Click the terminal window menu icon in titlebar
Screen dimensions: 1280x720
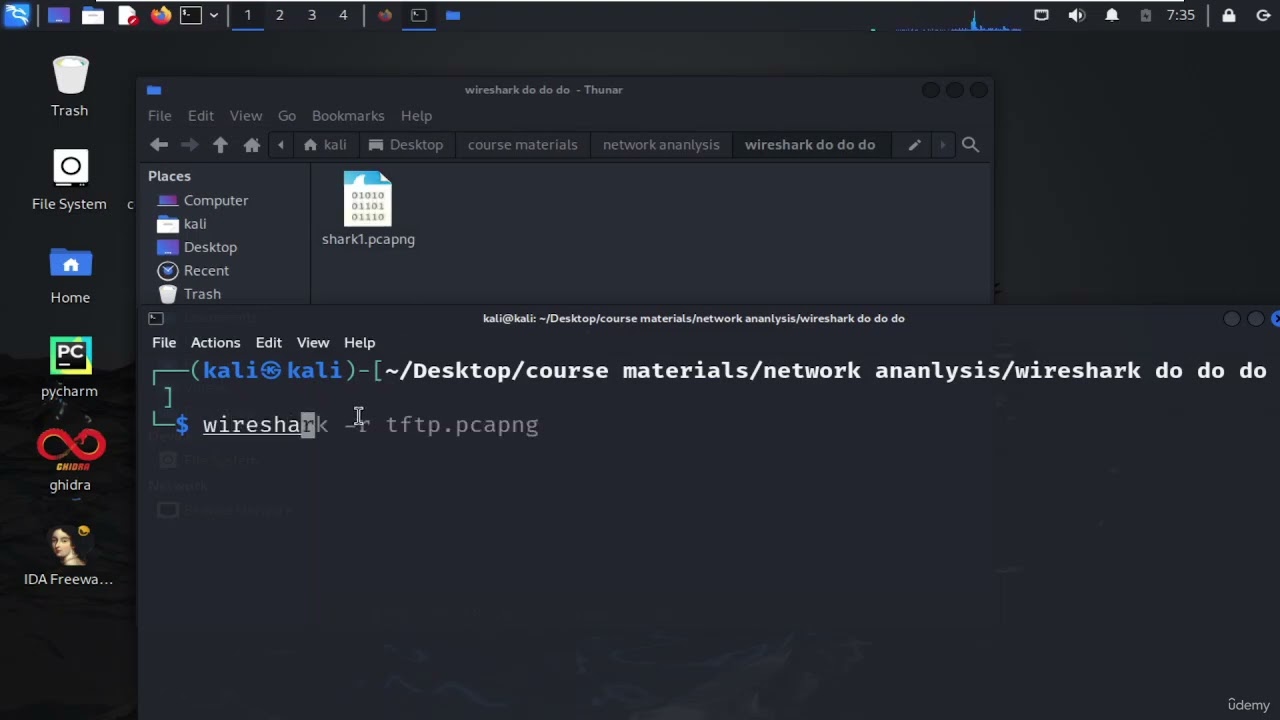click(156, 318)
